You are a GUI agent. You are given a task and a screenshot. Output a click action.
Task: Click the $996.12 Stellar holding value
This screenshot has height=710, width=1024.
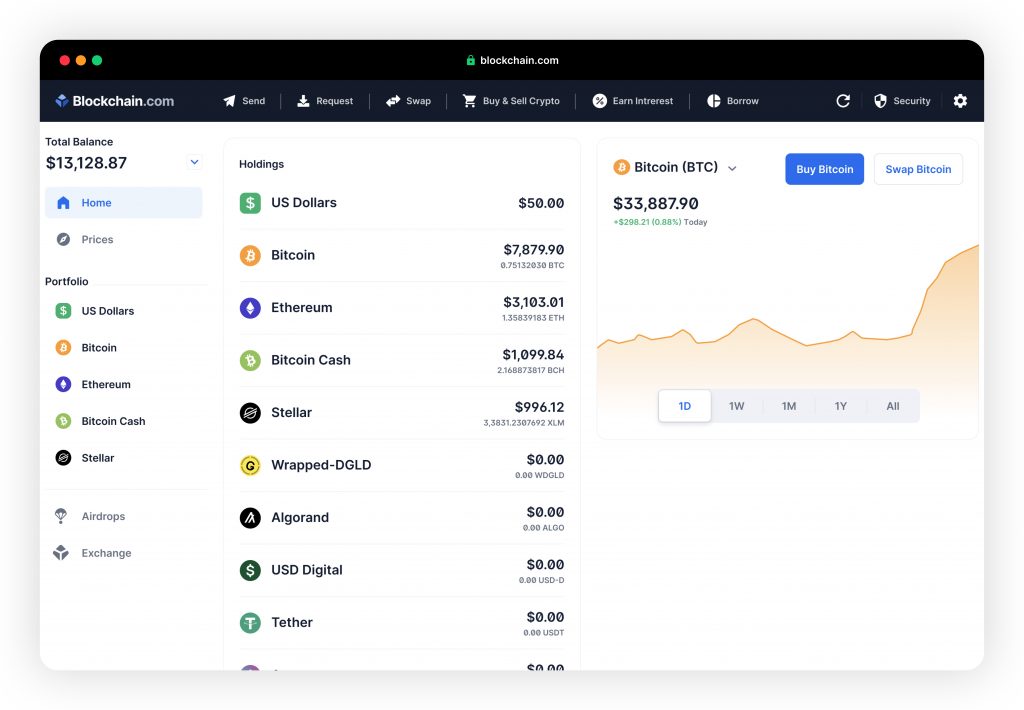539,407
